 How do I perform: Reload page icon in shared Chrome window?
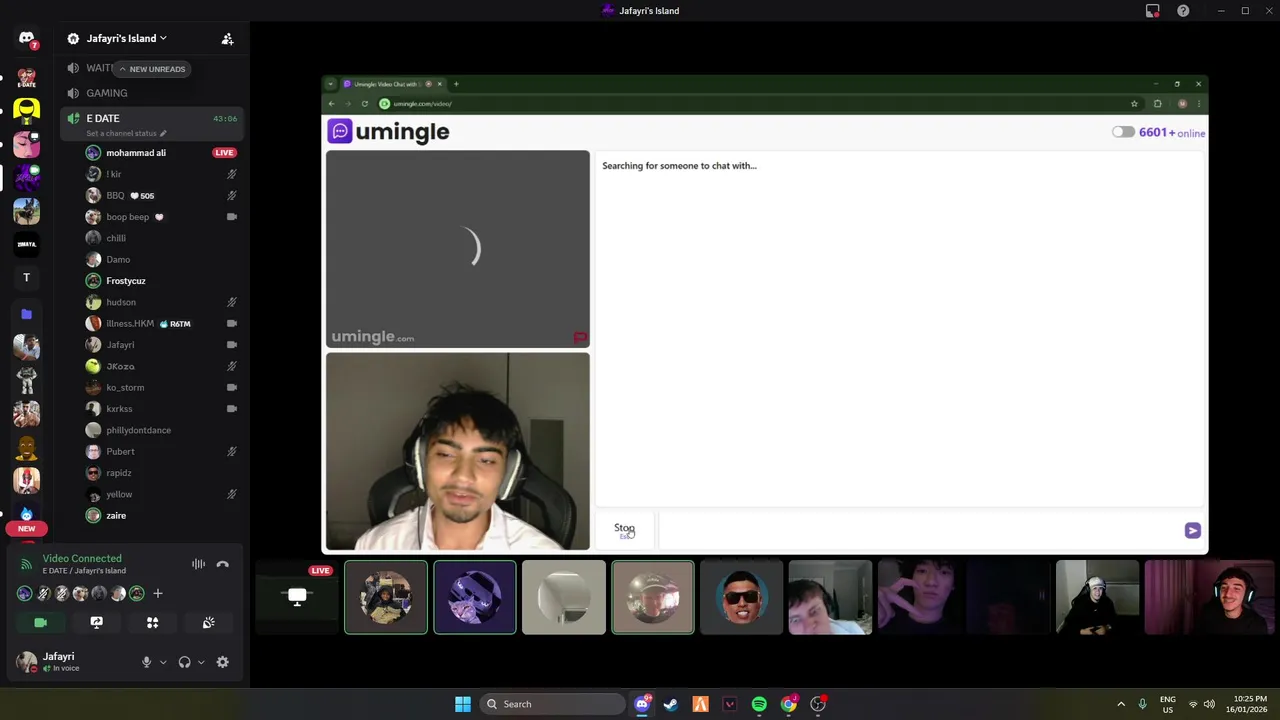(x=365, y=104)
